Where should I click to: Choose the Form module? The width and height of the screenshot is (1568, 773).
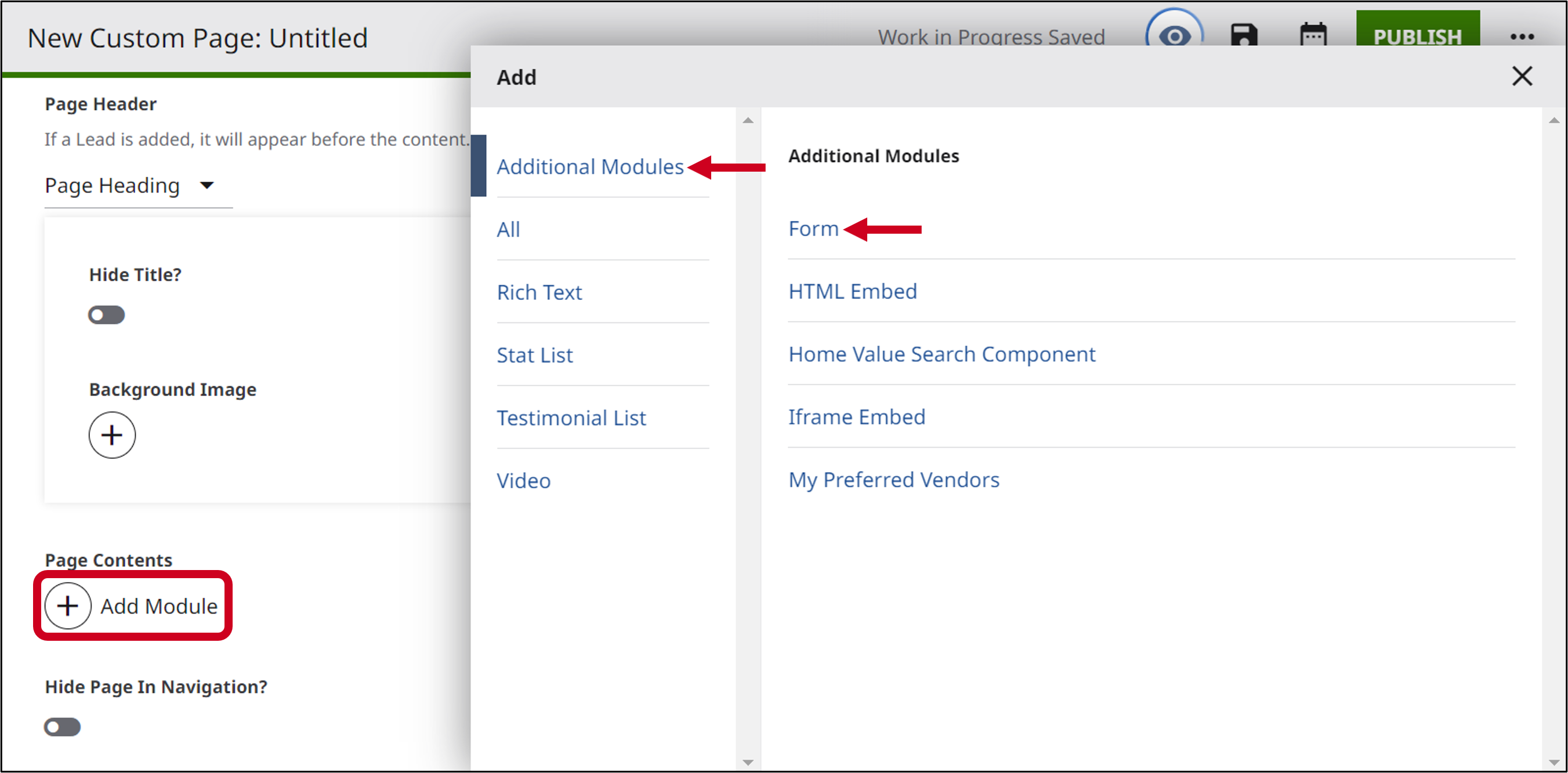(813, 228)
